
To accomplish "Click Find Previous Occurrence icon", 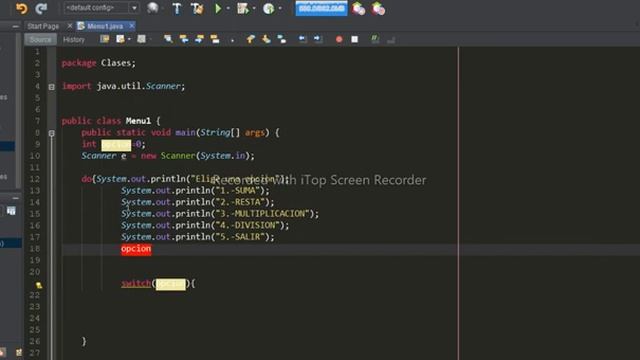I will tap(184, 39).
